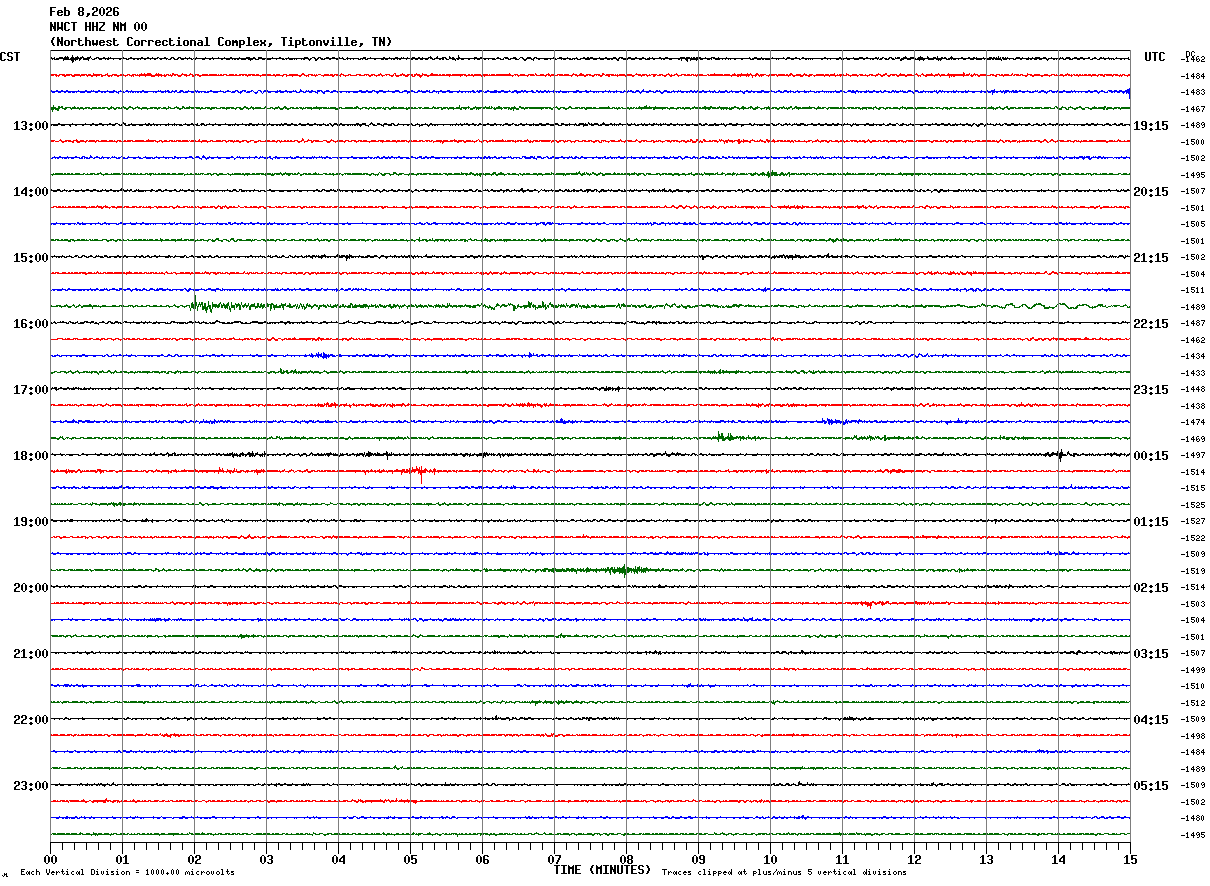Click minute 08 on the bottom axis
The height and width of the screenshot is (886, 1210).
pos(626,859)
